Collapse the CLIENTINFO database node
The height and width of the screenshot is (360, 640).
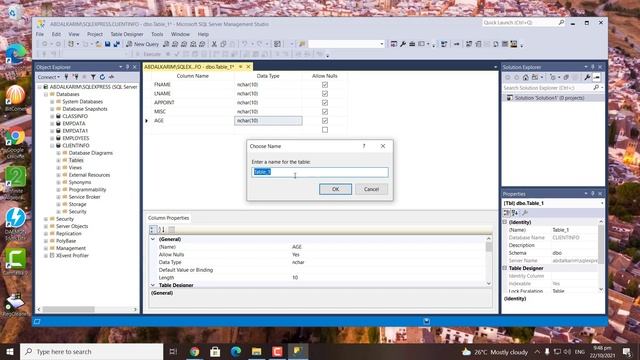(52, 146)
